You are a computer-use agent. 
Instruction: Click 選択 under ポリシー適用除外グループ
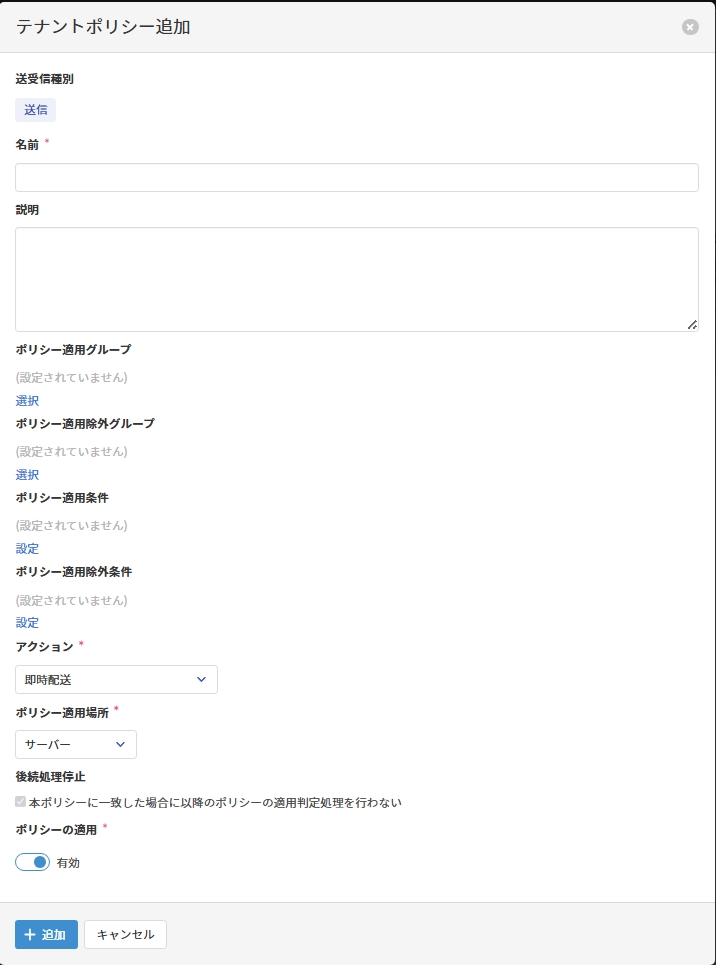(27, 475)
